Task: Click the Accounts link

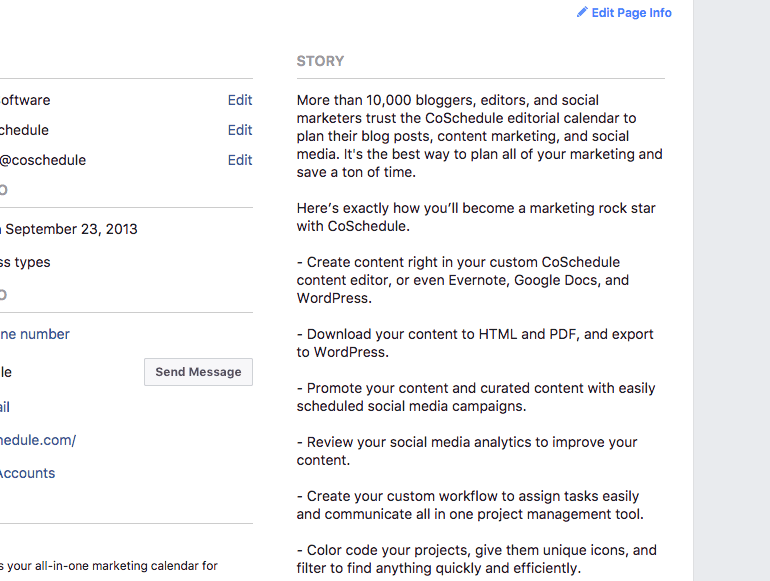Action: click(x=28, y=473)
